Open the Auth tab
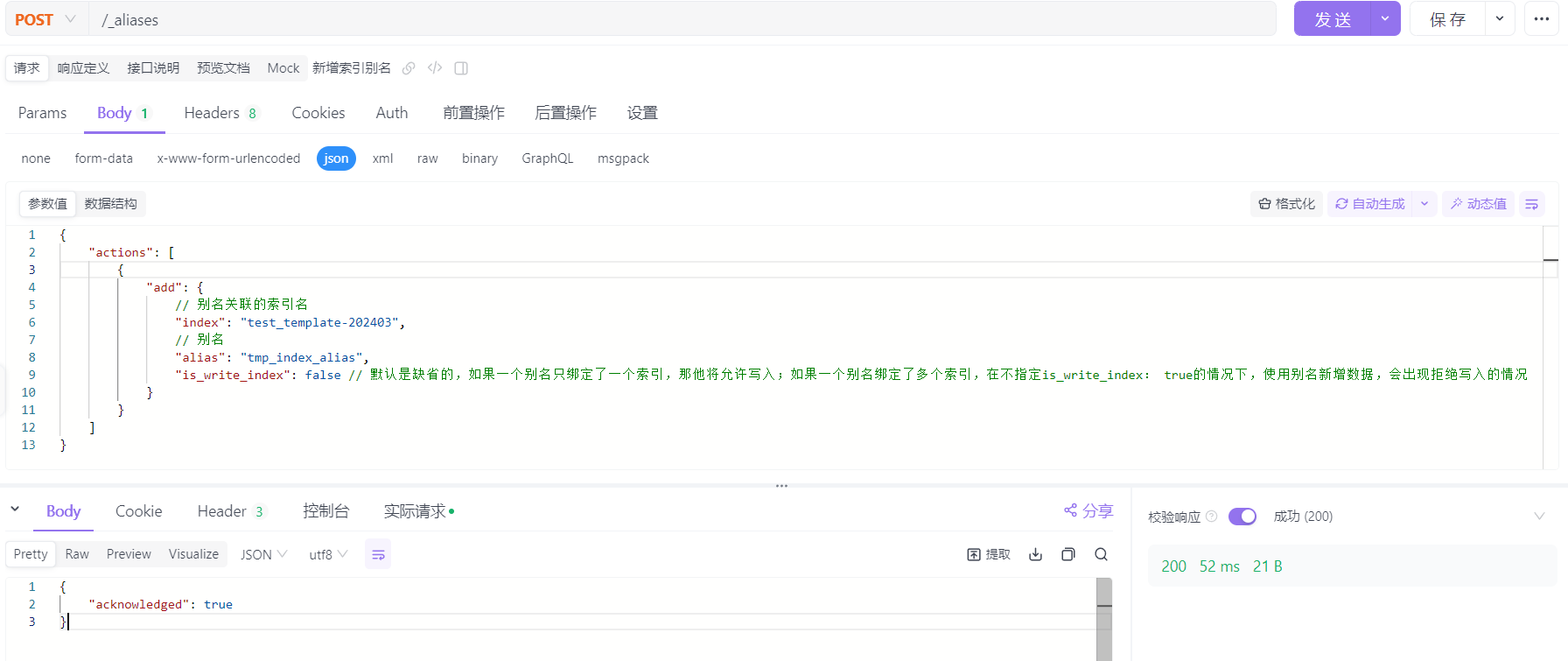Image resolution: width=1568 pixels, height=661 pixels. pos(392,113)
